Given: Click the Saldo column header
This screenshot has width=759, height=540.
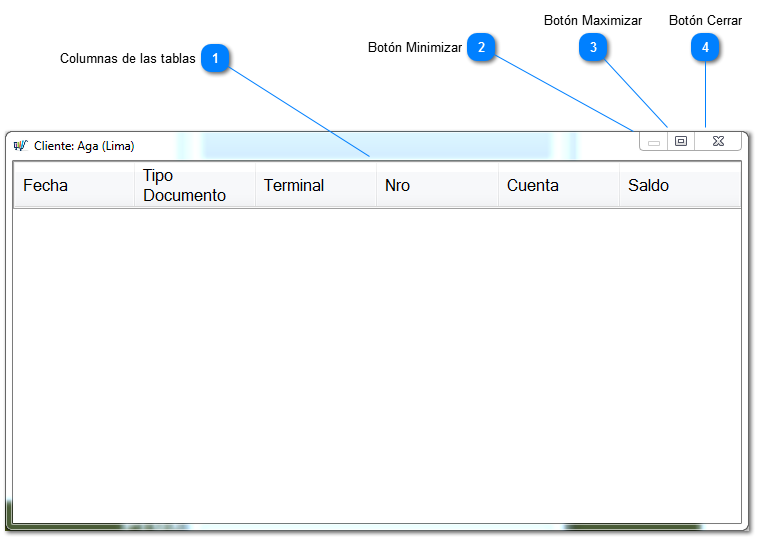Looking at the screenshot, I should pyautogui.click(x=680, y=185).
